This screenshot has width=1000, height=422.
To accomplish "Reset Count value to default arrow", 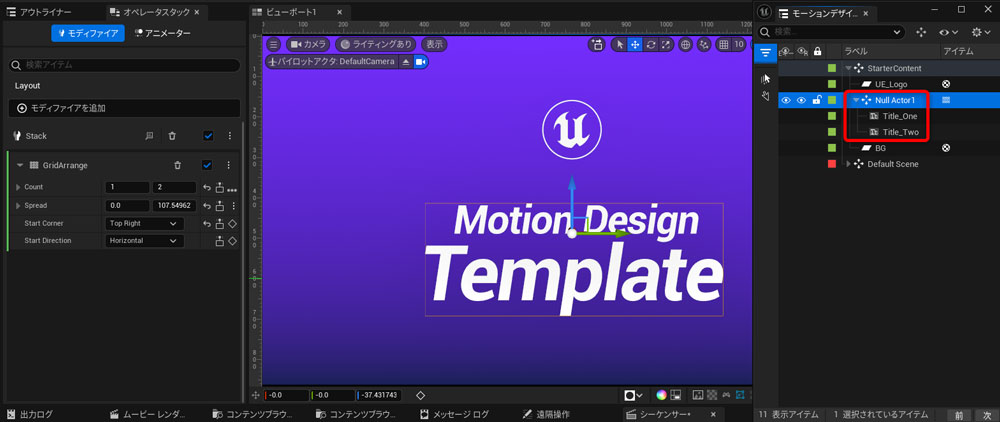I will pyautogui.click(x=207, y=187).
